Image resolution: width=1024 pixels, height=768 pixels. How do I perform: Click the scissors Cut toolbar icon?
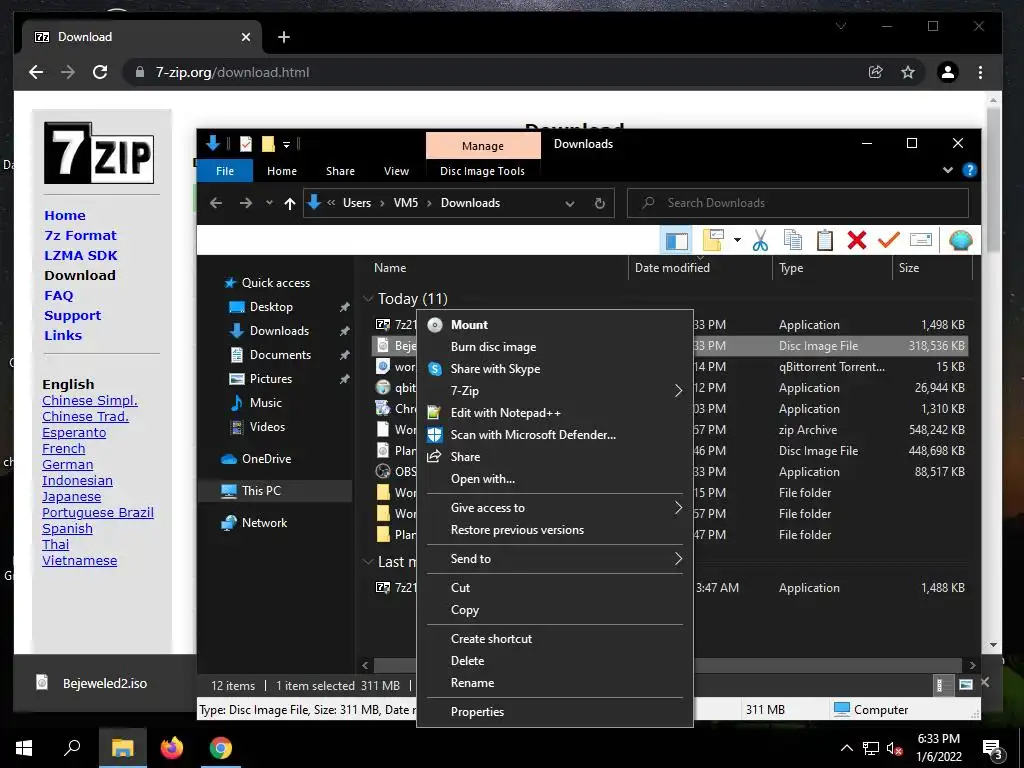(760, 240)
